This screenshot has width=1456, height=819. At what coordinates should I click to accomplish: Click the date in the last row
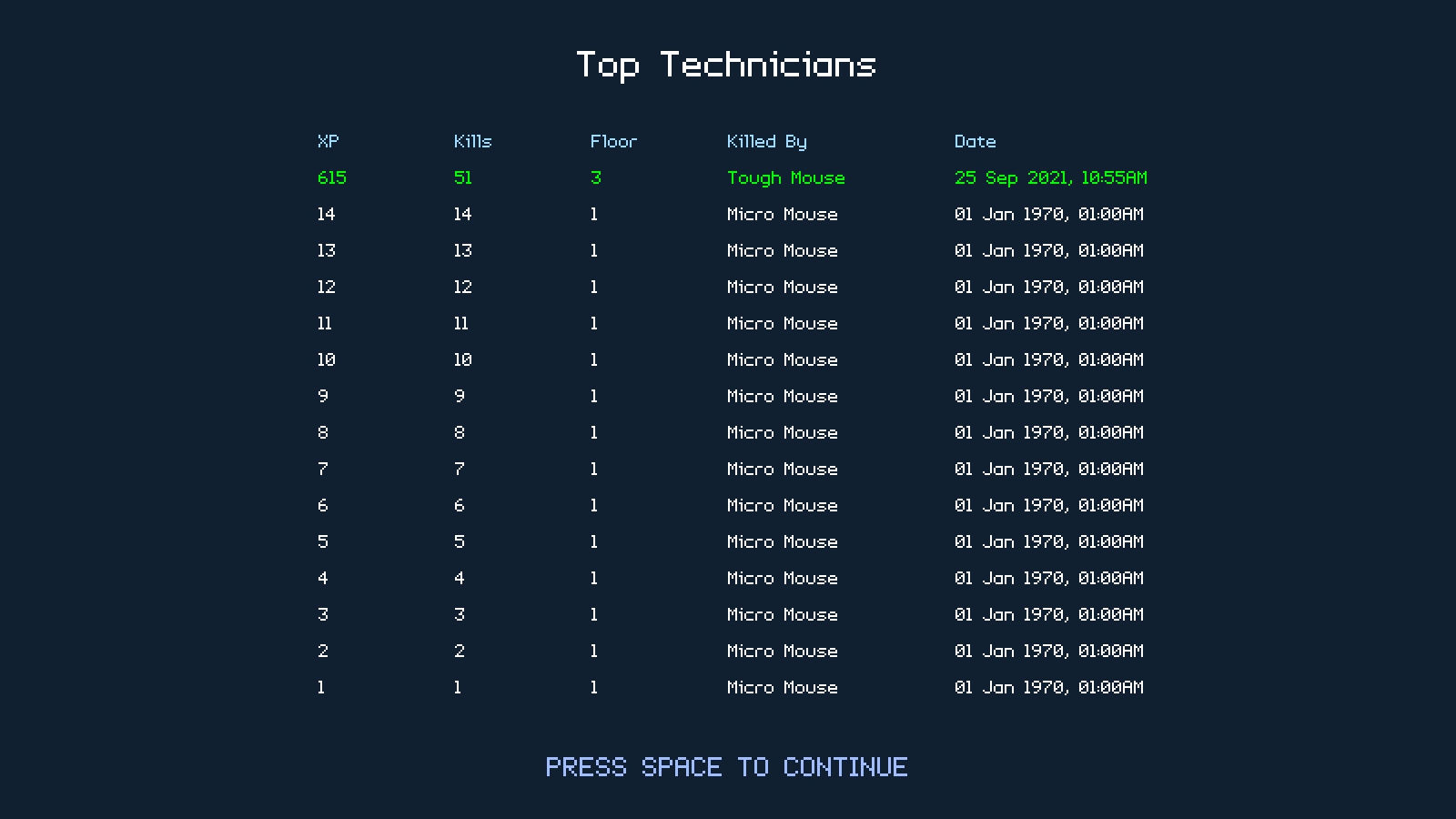1048,687
